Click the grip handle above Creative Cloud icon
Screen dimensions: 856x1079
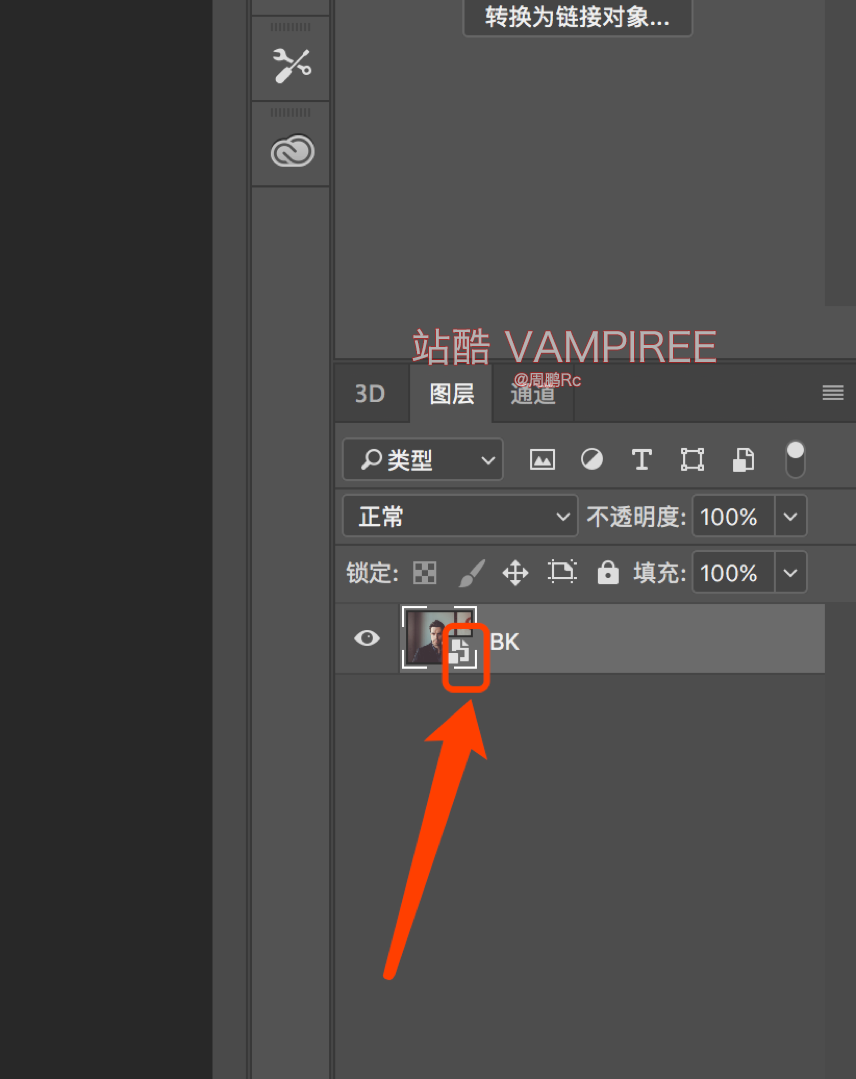pyautogui.click(x=290, y=112)
